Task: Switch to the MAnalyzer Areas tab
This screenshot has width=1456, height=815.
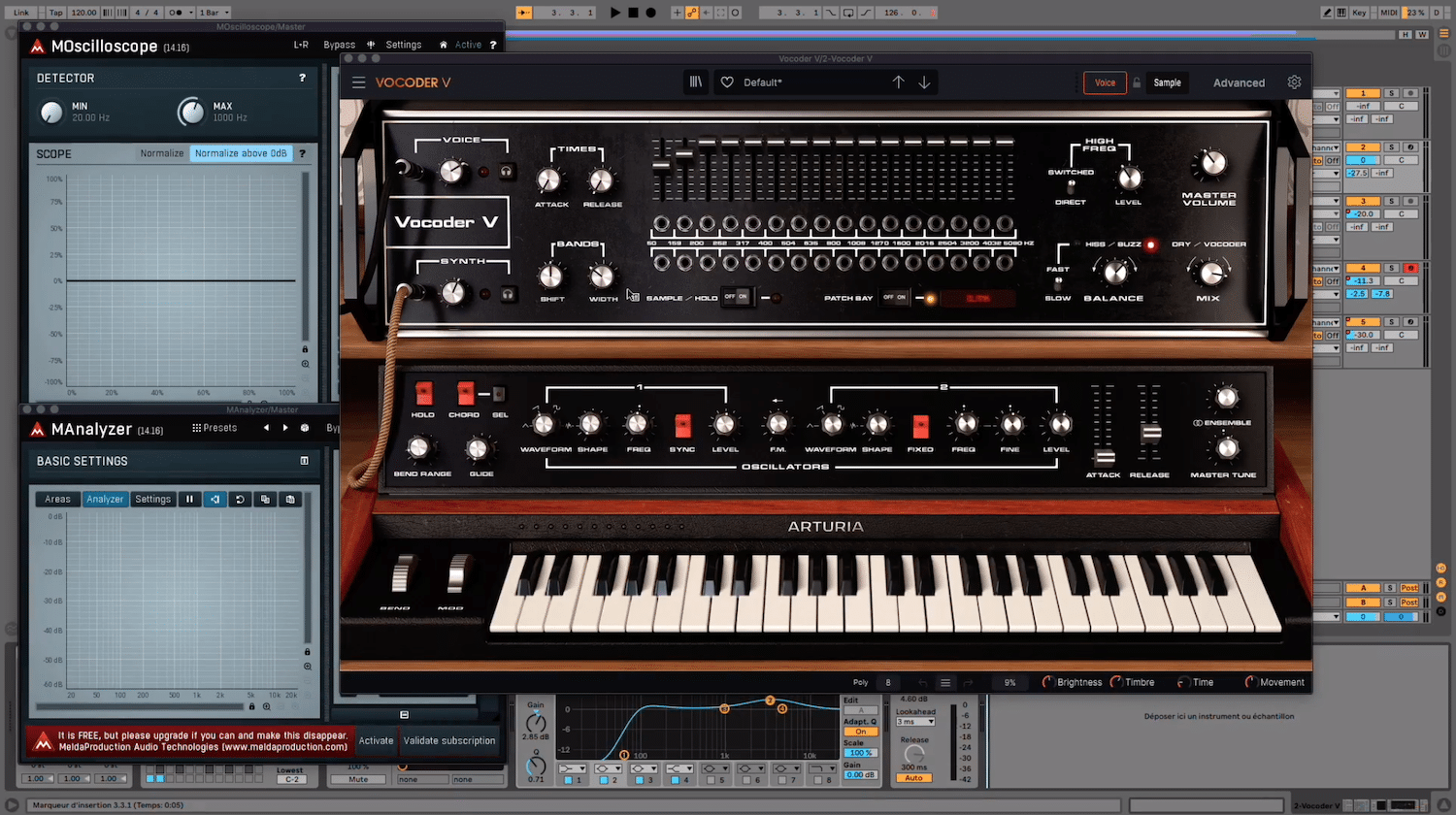Action: point(57,499)
